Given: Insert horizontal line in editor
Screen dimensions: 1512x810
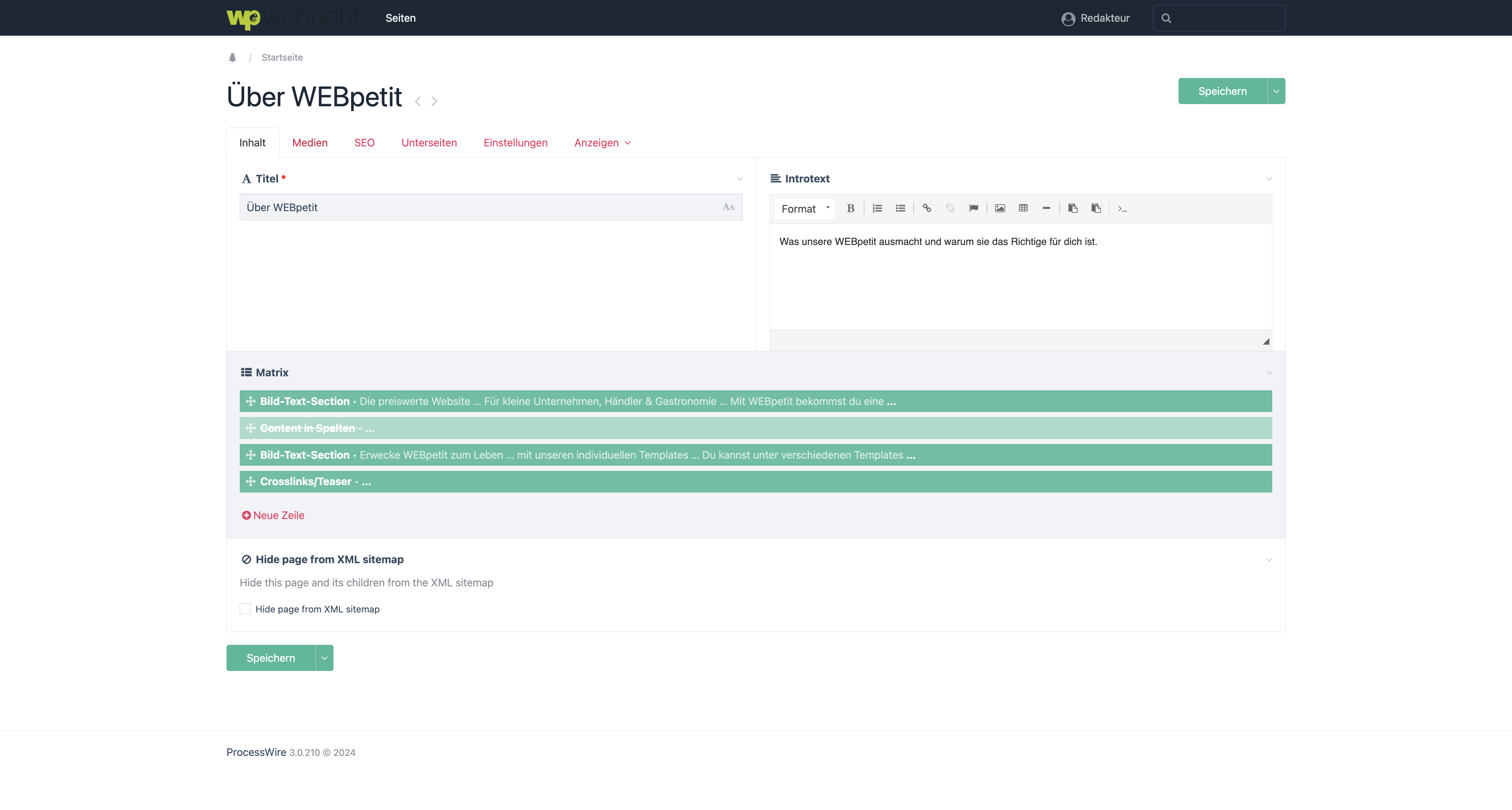Looking at the screenshot, I should pyautogui.click(x=1046, y=209).
